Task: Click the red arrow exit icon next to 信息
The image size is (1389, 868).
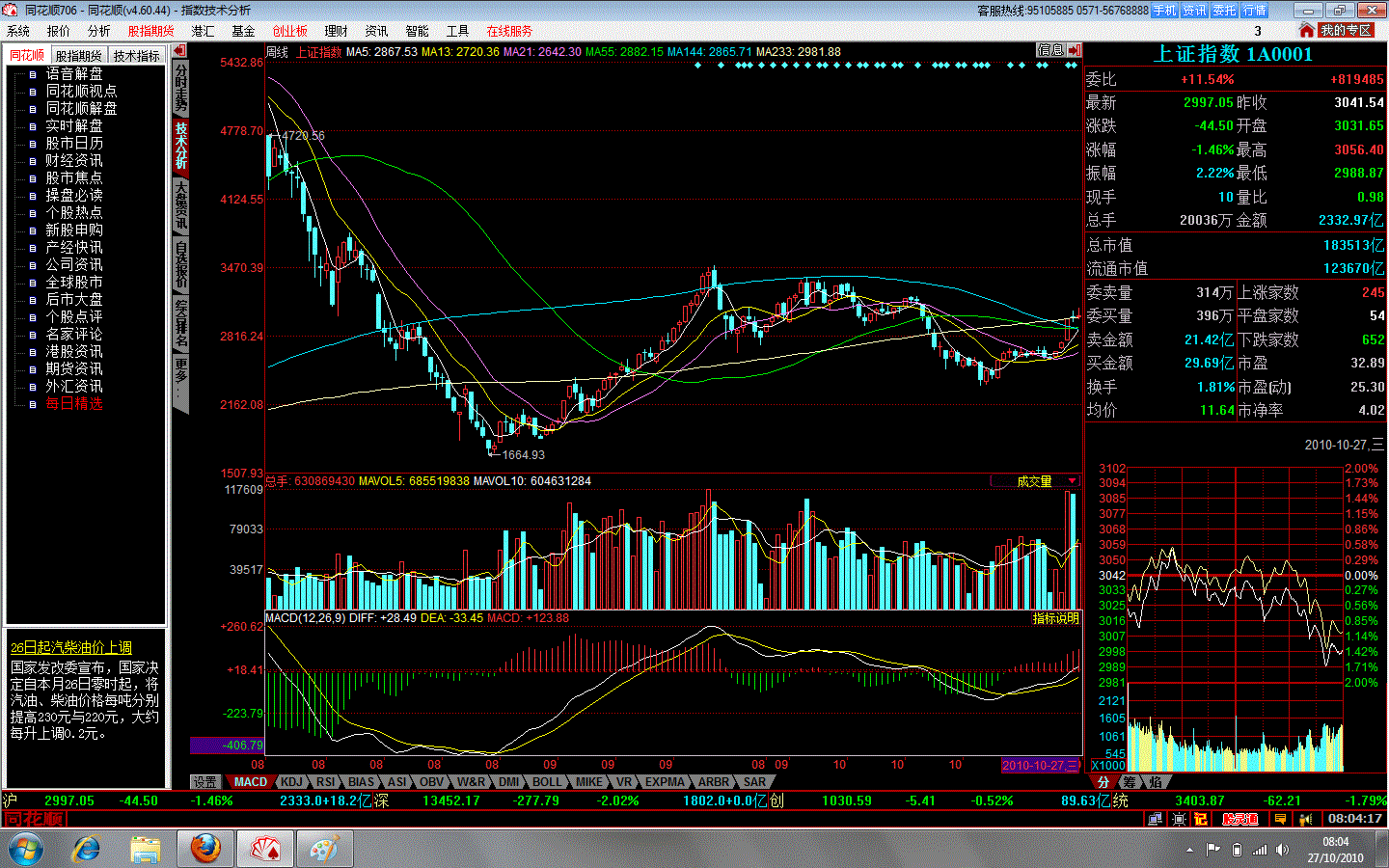Action: pyautogui.click(x=1075, y=50)
